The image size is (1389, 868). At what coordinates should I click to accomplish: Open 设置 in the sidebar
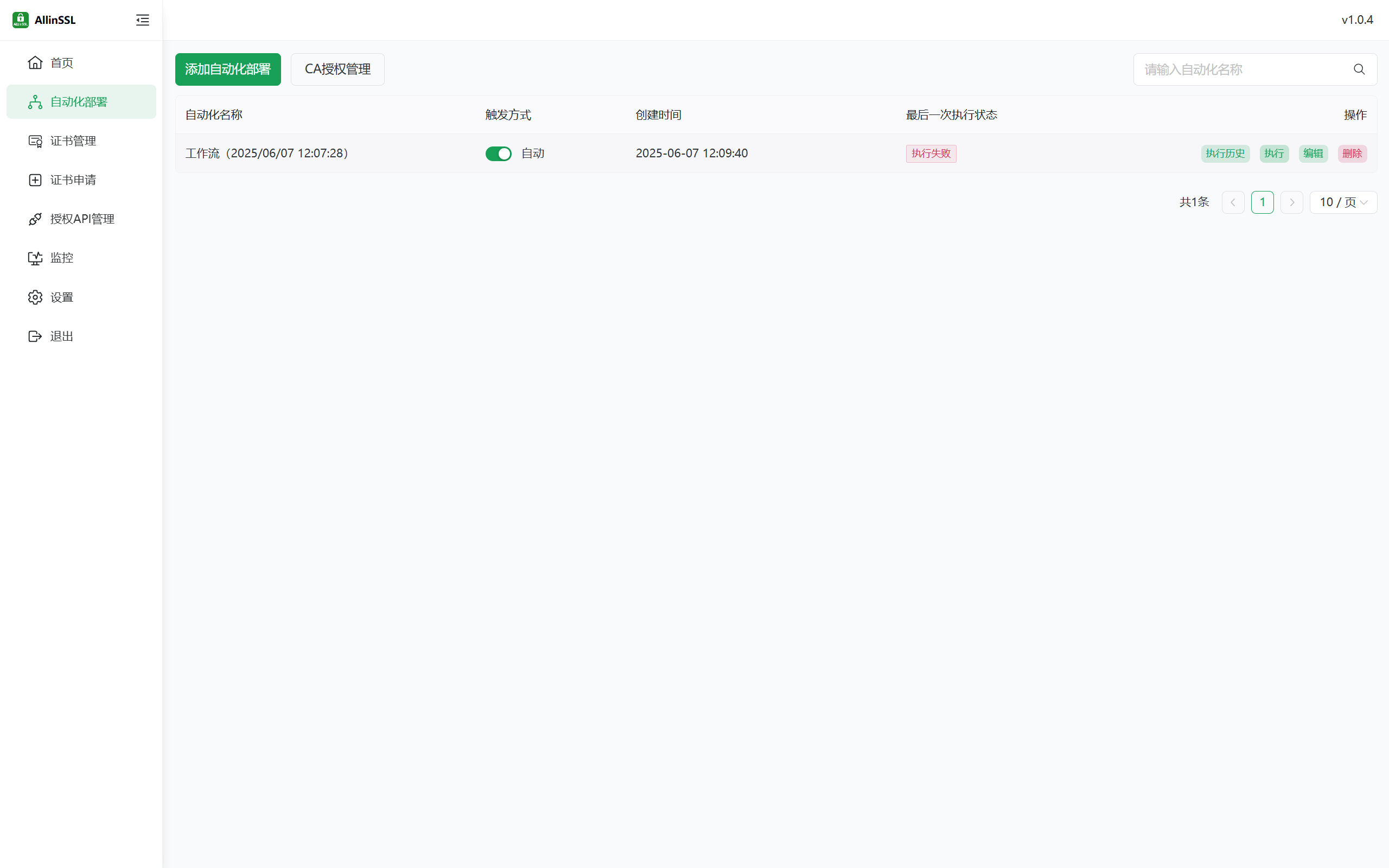81,297
